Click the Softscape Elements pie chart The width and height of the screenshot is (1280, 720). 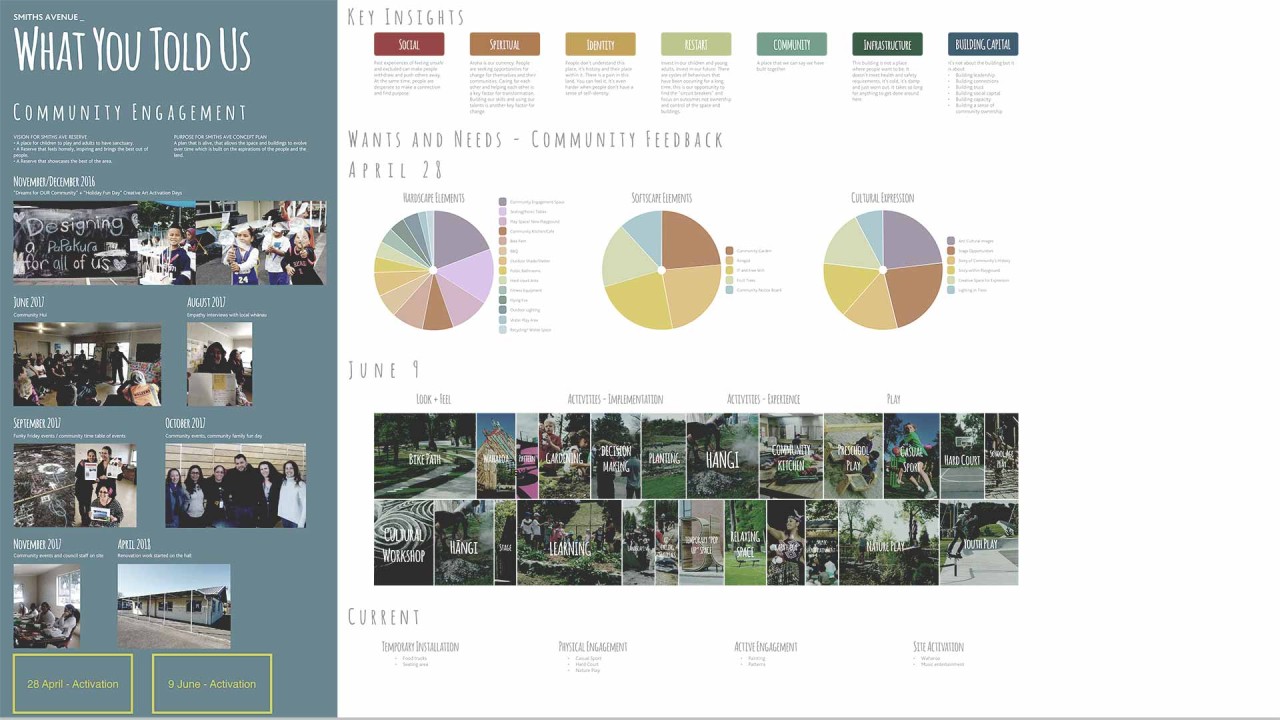[661, 270]
